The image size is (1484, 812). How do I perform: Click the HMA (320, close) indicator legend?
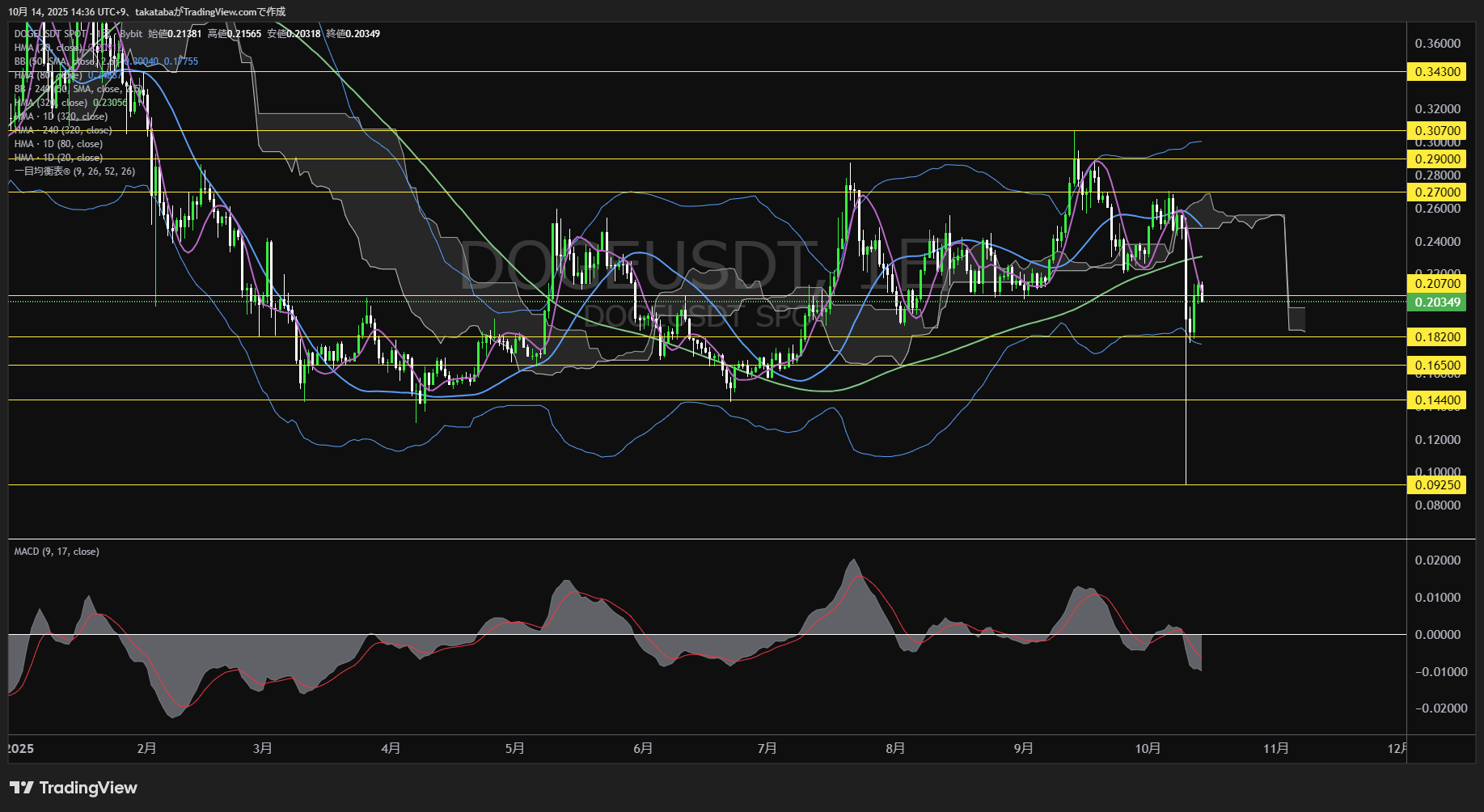click(x=51, y=103)
